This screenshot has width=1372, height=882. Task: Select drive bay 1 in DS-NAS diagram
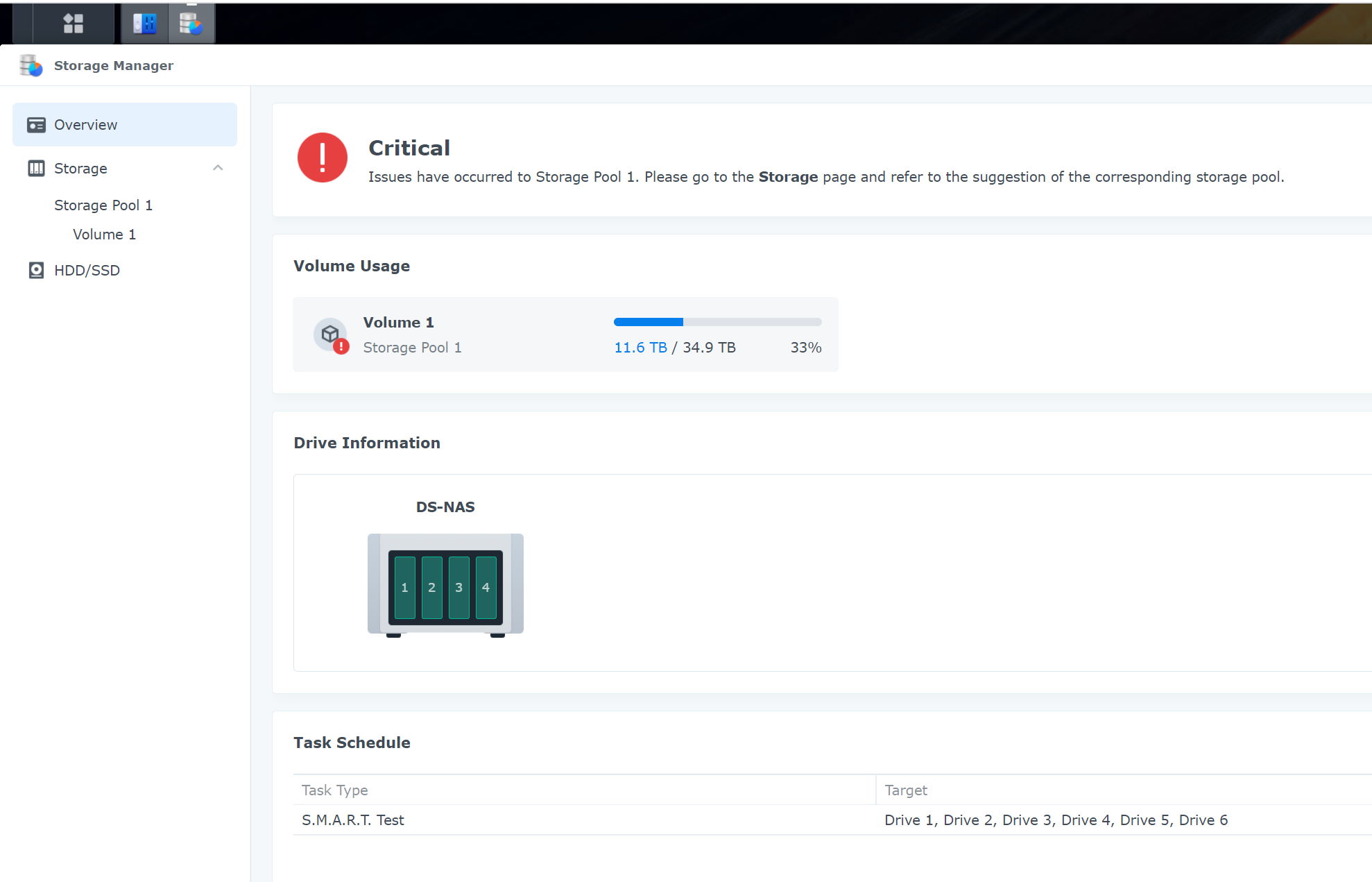[x=404, y=586]
